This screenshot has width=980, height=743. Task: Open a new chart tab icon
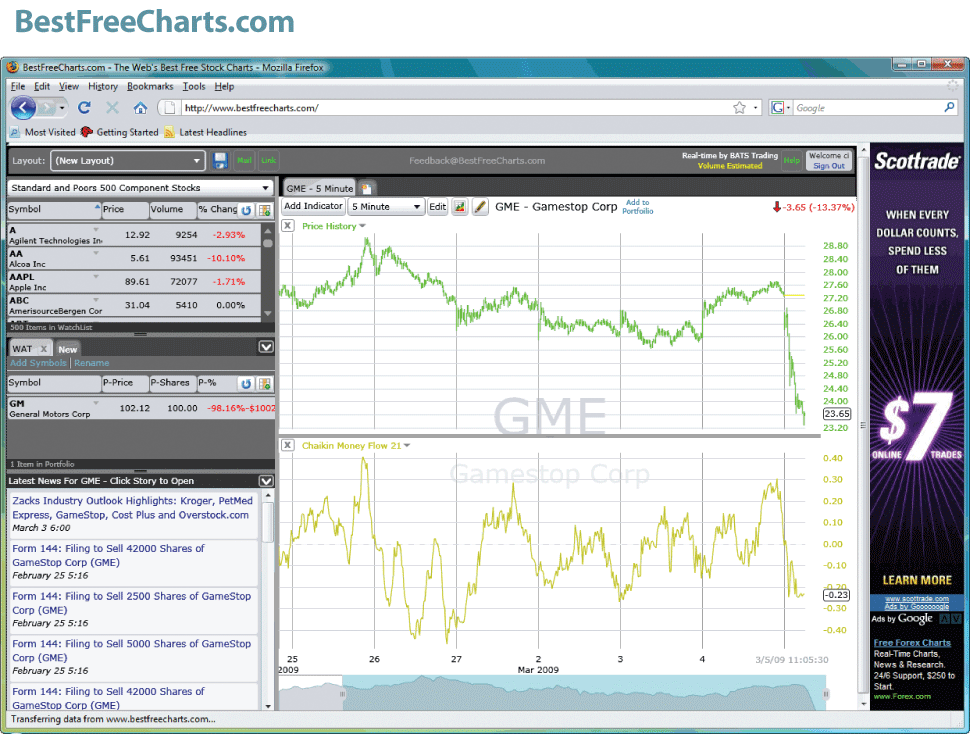(x=367, y=188)
